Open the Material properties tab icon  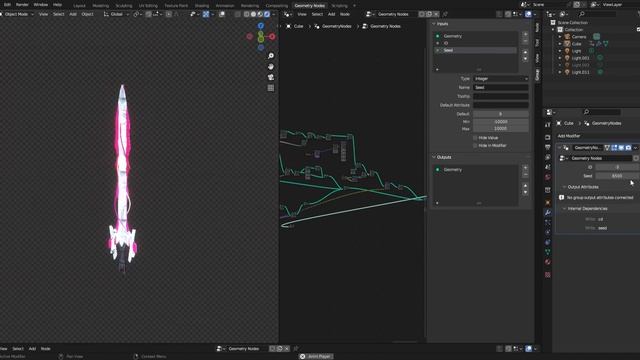point(548,262)
